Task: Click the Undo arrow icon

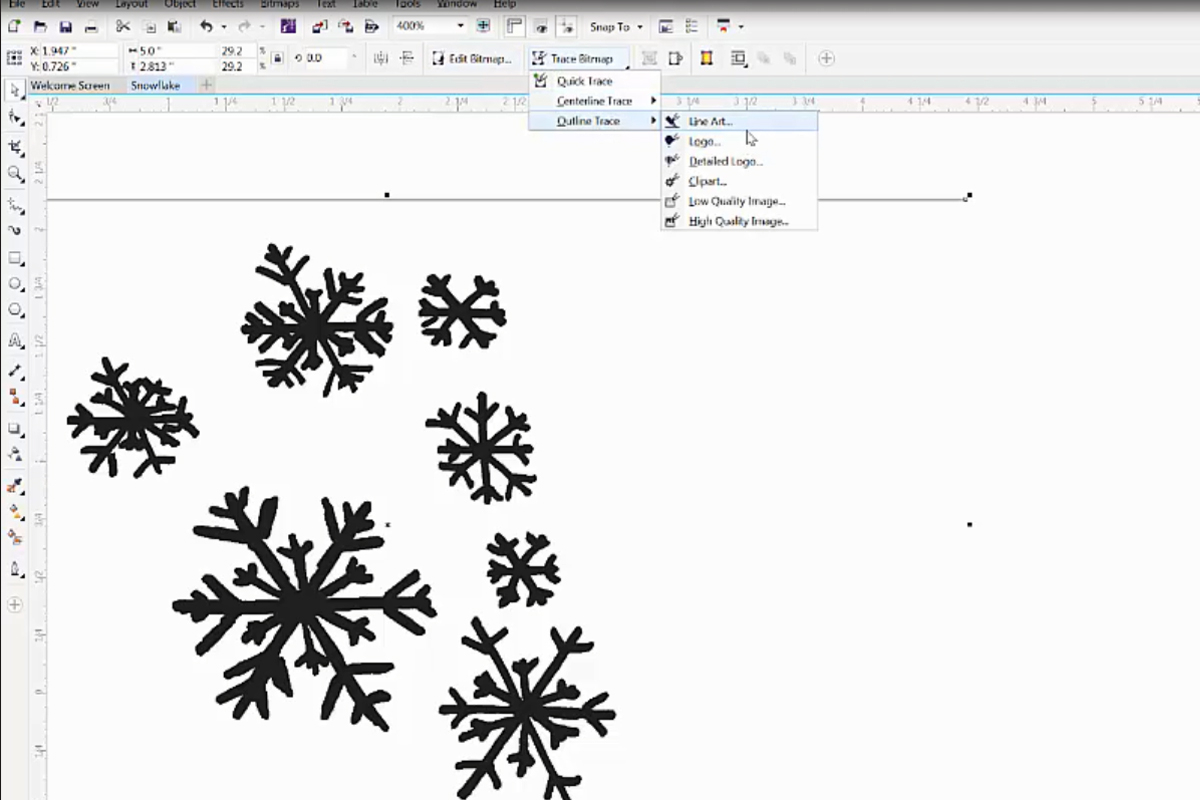Action: [206, 26]
